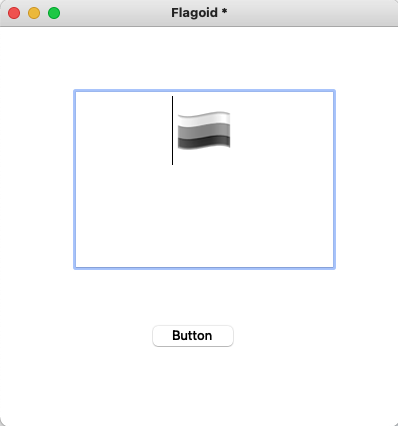
Task: Select the middle gray stripe of the flag
Action: tap(204, 130)
